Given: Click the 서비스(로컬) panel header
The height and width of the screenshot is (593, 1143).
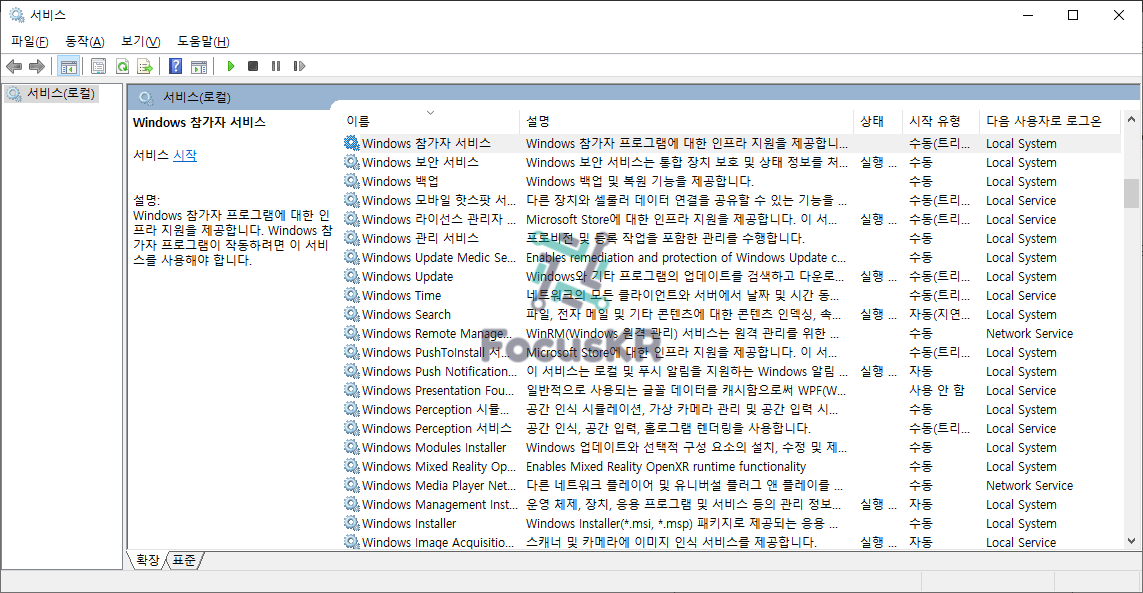Looking at the screenshot, I should pyautogui.click(x=633, y=97).
